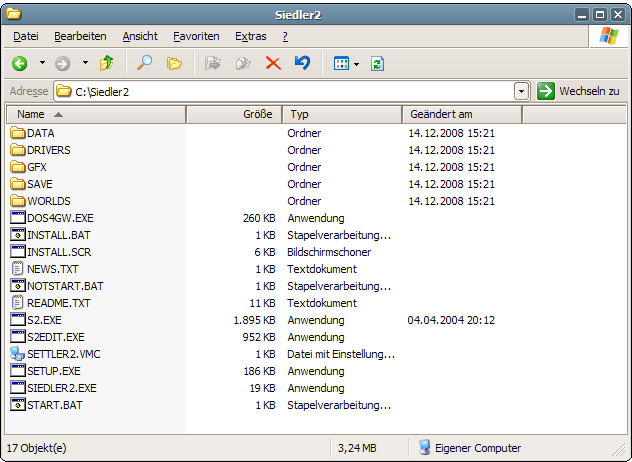This screenshot has width=632, height=462.
Task: Select the README.TXT file name
Action: (x=59, y=303)
